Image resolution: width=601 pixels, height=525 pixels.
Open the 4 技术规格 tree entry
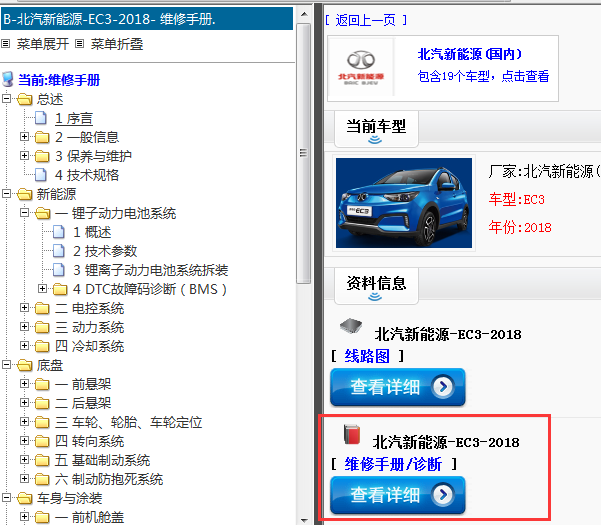point(87,175)
